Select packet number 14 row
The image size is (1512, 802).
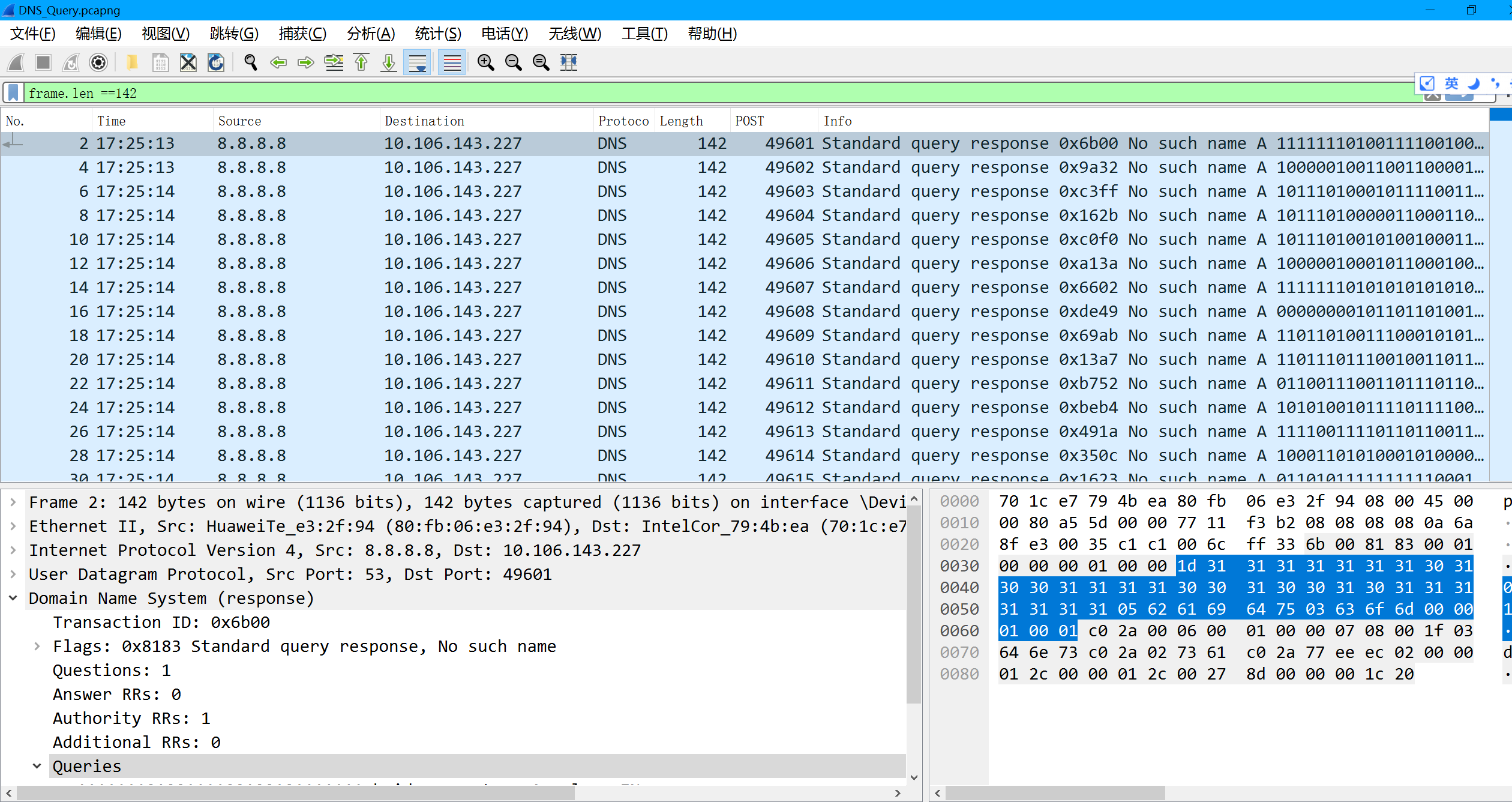(420, 288)
